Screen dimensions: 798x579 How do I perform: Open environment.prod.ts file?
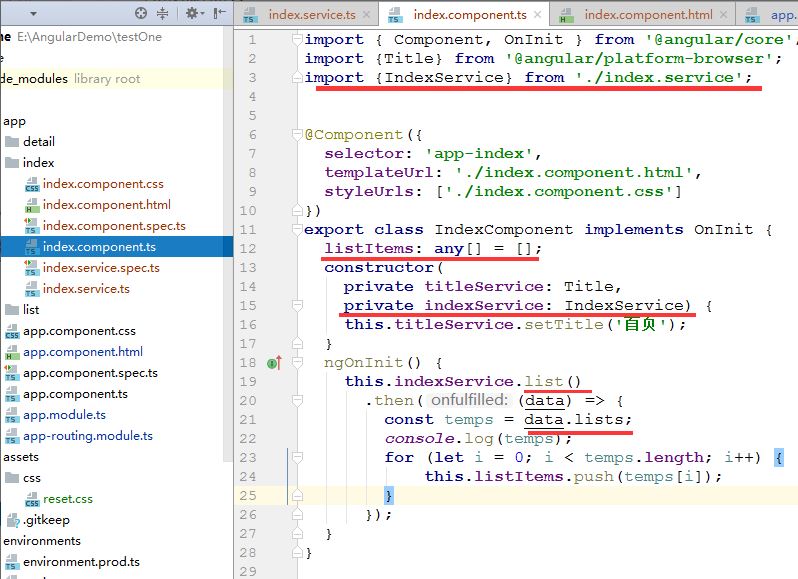click(81, 562)
